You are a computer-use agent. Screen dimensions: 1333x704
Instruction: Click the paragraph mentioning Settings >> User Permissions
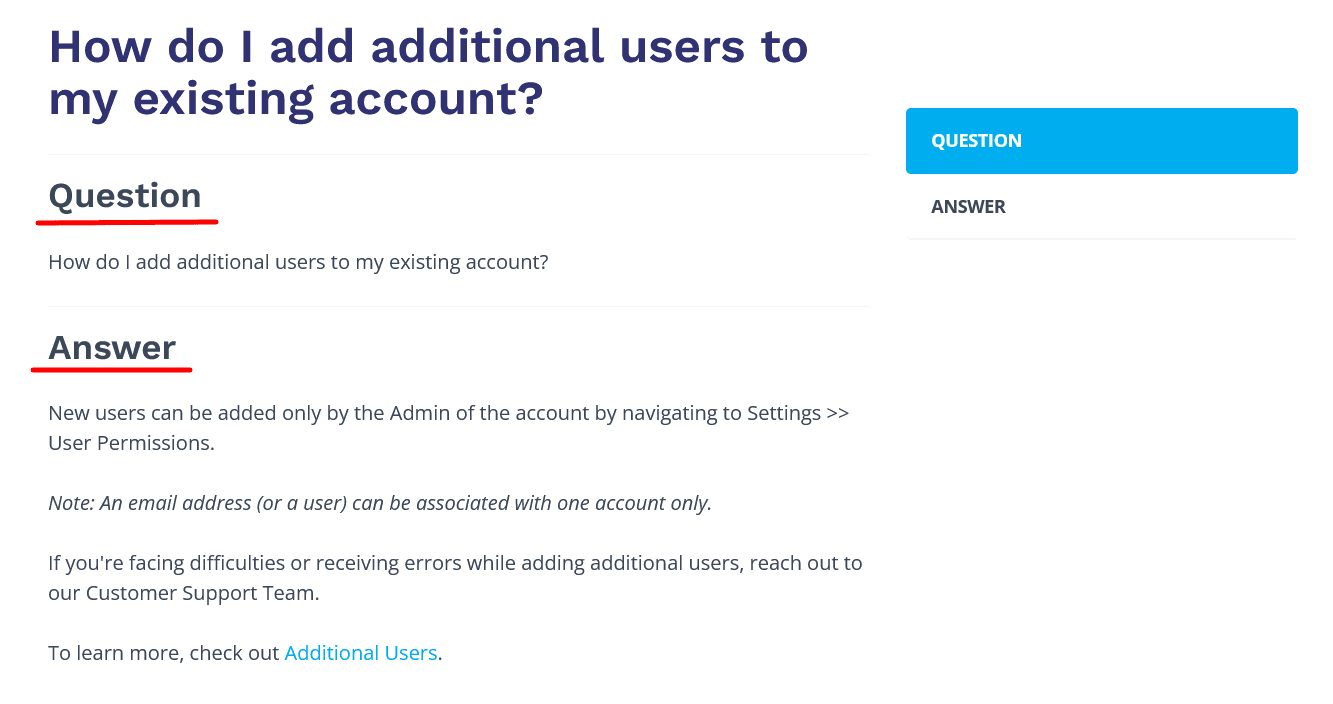pyautogui.click(x=448, y=412)
